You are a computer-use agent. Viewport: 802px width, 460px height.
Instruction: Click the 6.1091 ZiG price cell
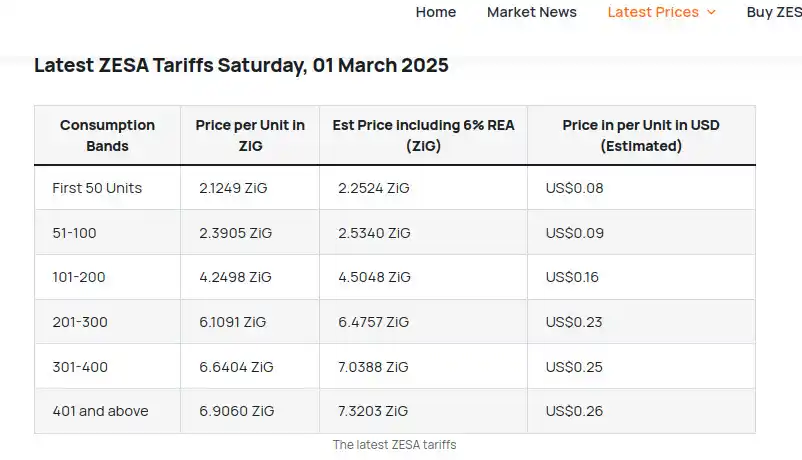[250, 322]
